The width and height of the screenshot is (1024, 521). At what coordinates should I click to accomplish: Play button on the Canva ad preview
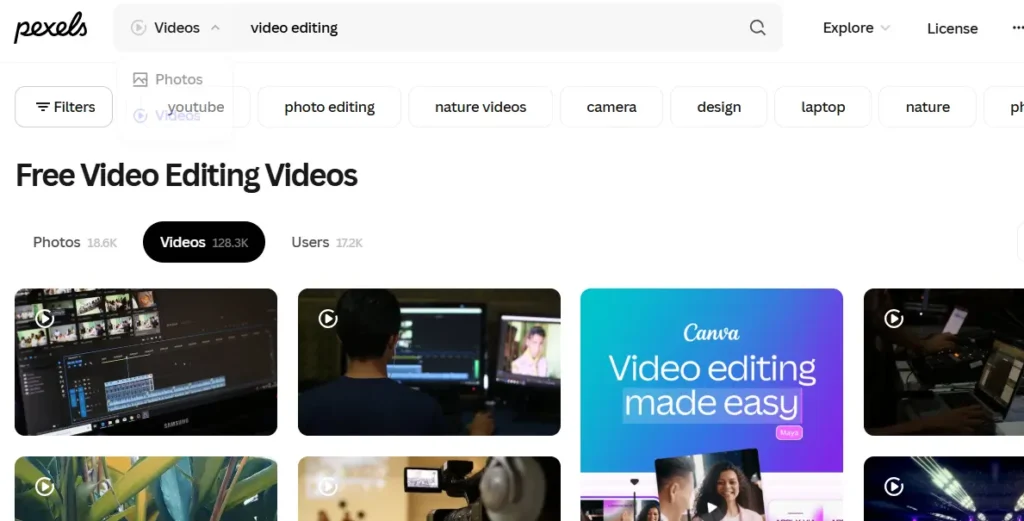click(711, 507)
